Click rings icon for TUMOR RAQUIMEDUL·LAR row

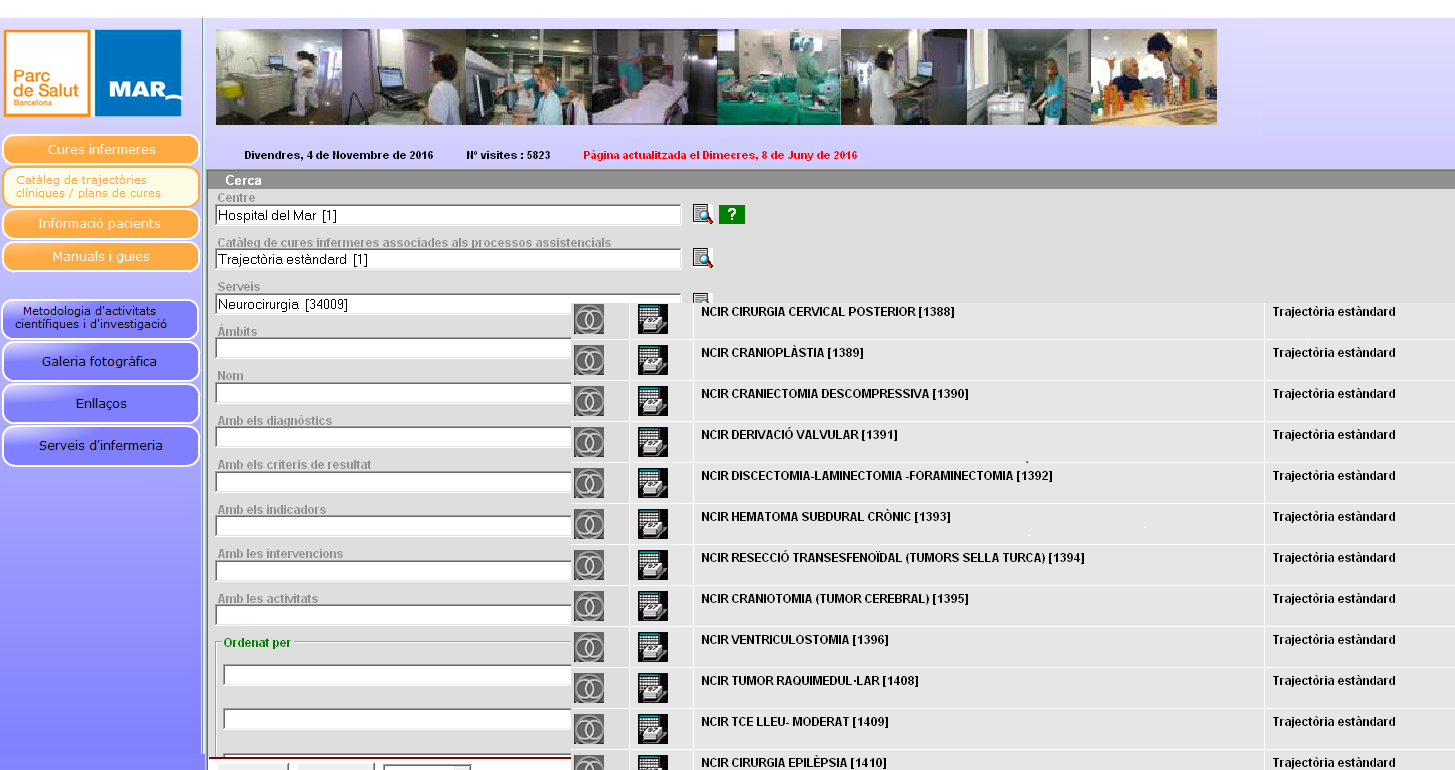tap(589, 688)
